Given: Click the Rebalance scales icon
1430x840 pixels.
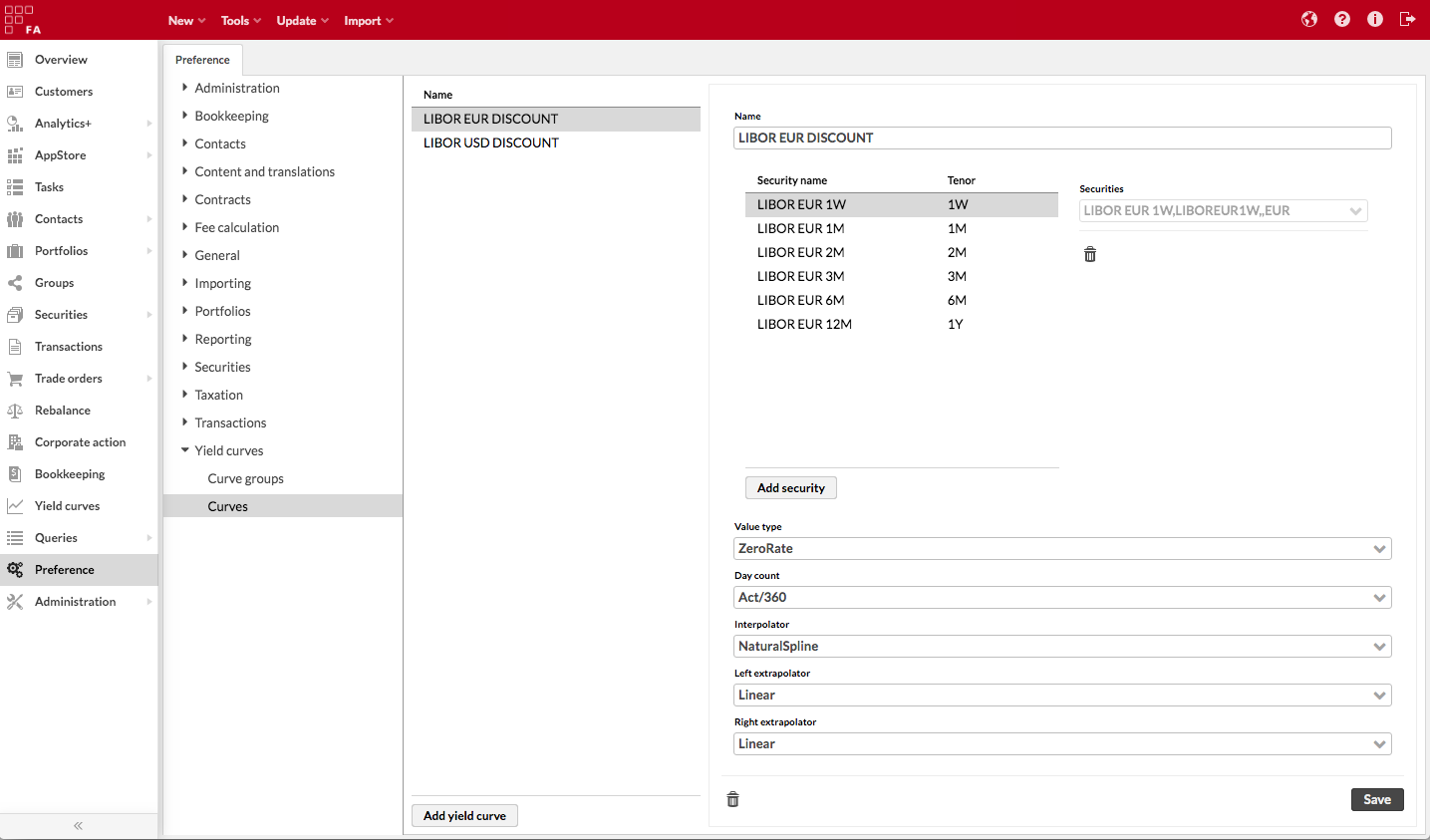Looking at the screenshot, I should pos(15,411).
